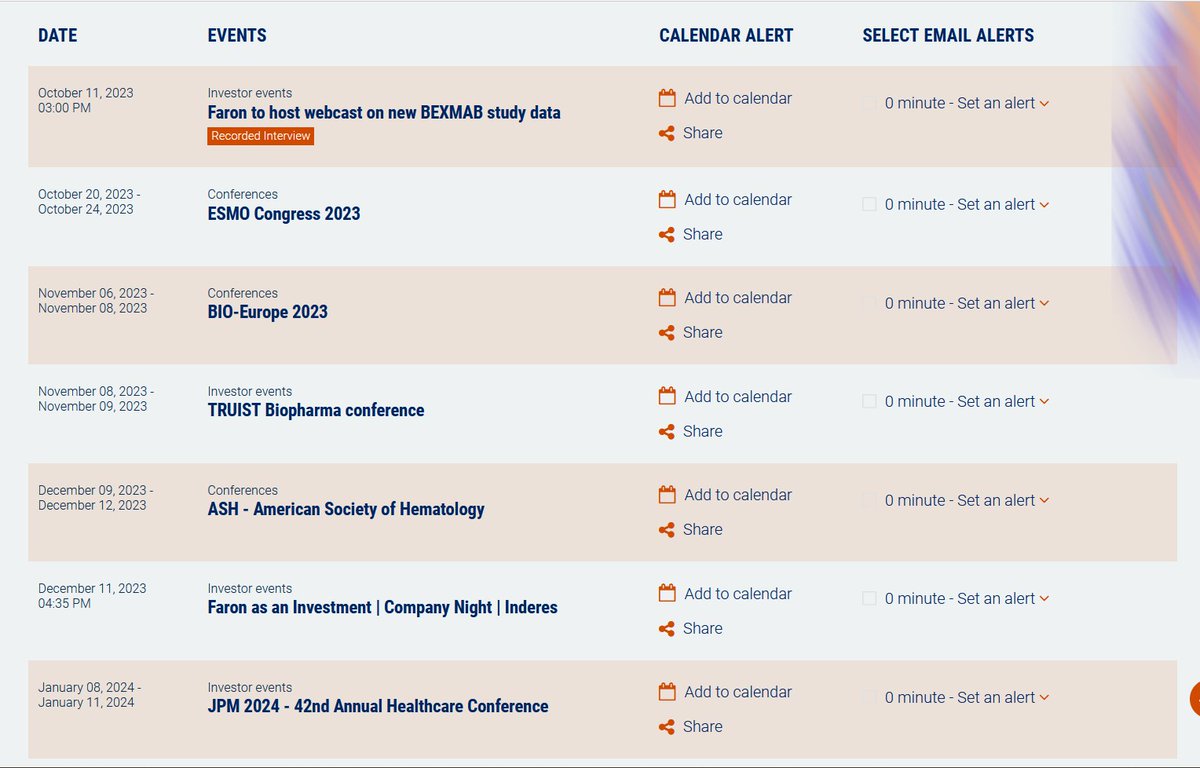Check alert box for Inderes Company Night
This screenshot has width=1200, height=768.
tap(869, 598)
